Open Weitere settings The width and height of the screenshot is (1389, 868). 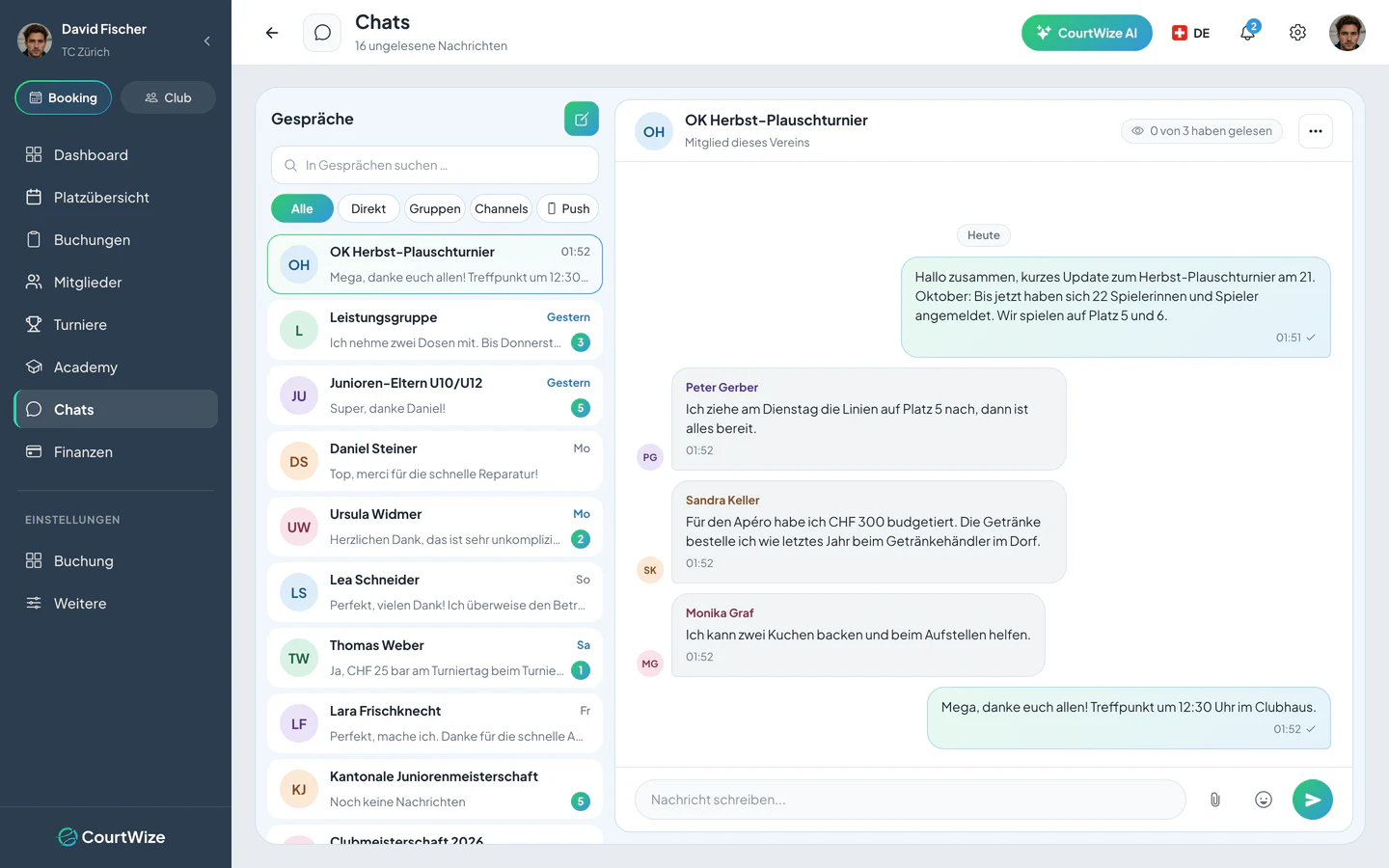(116, 604)
